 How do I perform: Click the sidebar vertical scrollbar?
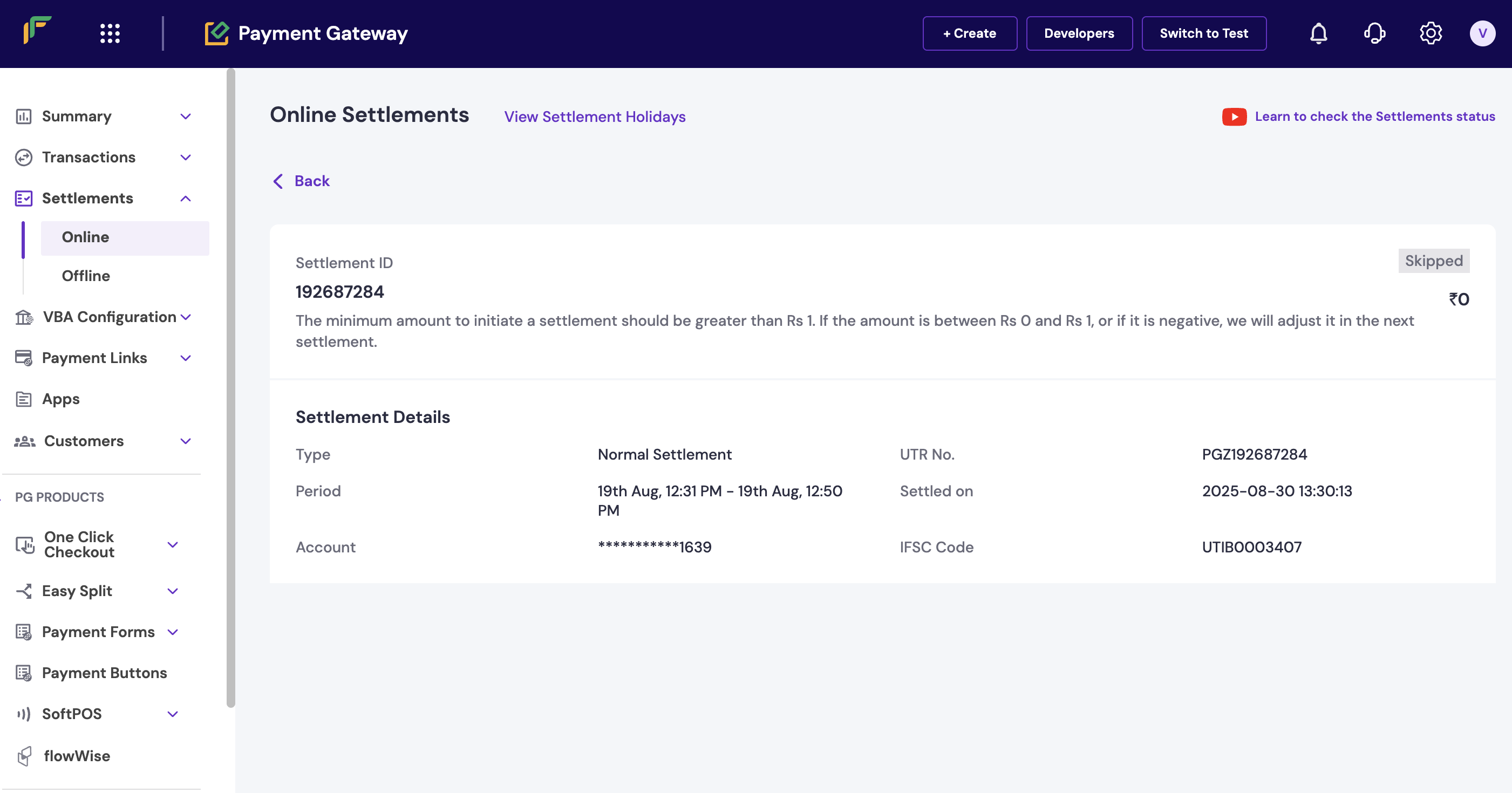click(230, 387)
